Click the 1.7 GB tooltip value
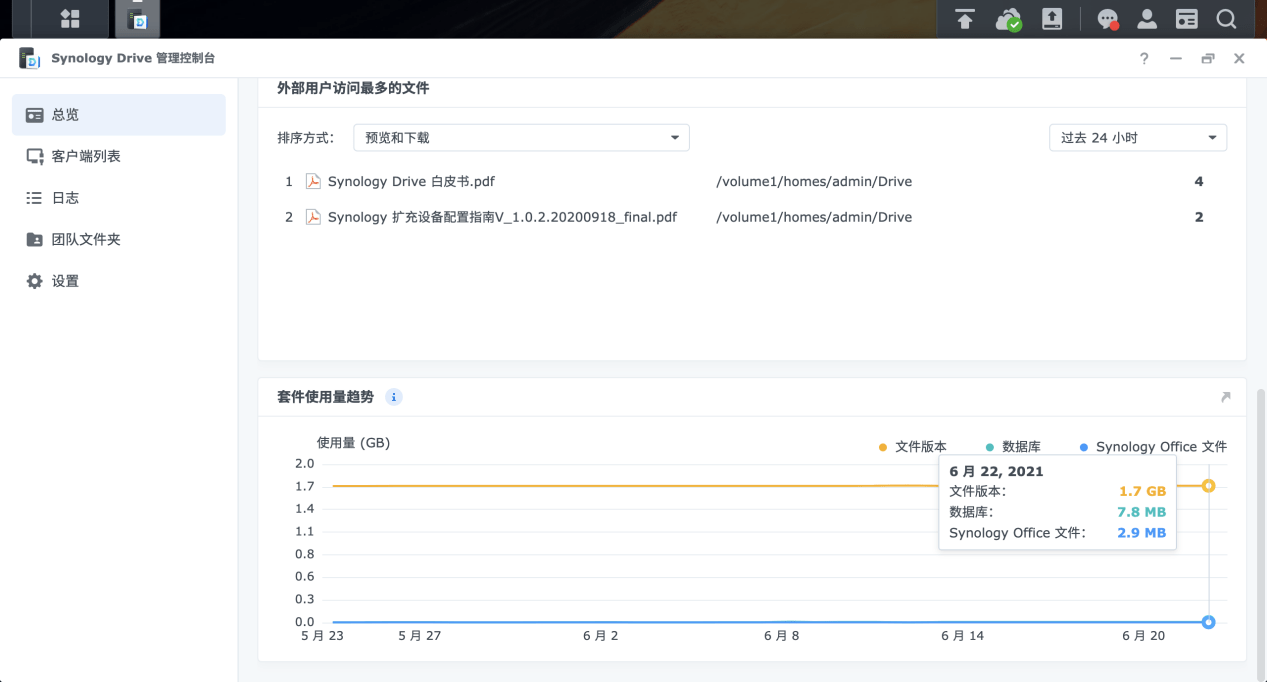This screenshot has height=682, width=1267. pos(1142,491)
